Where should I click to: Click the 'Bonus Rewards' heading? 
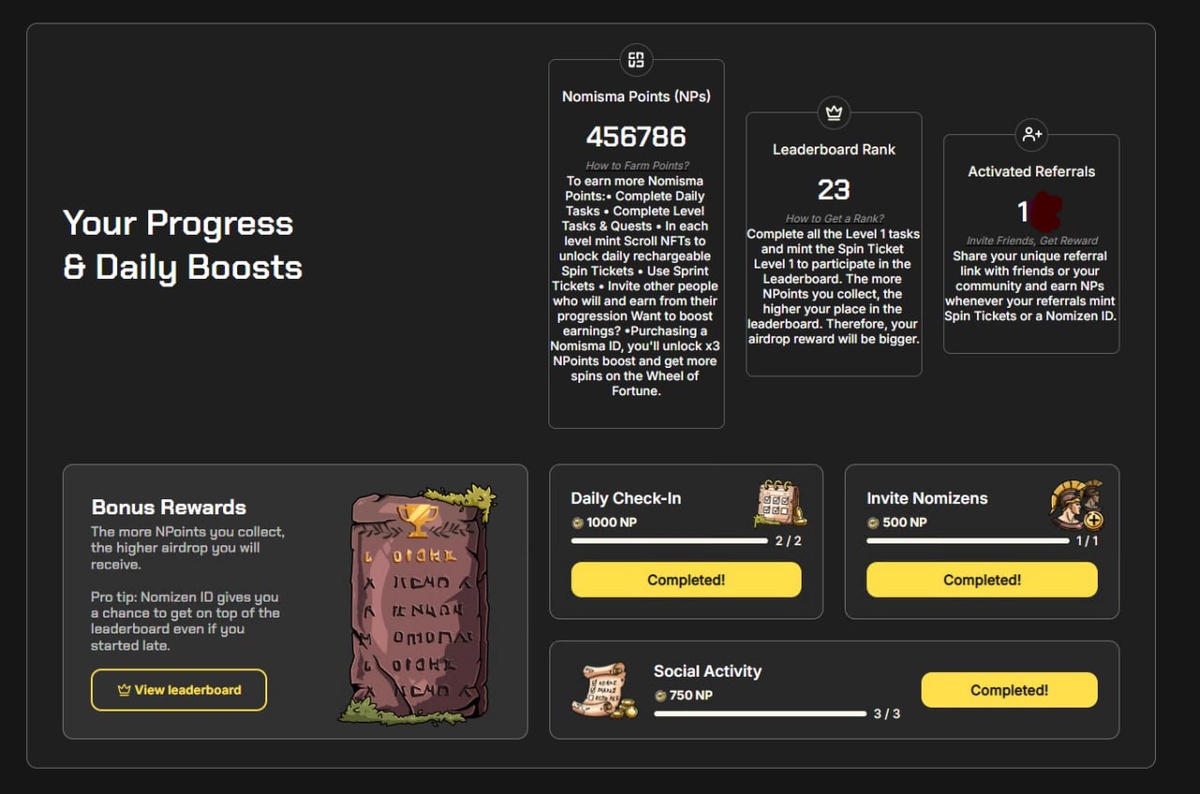(x=169, y=507)
